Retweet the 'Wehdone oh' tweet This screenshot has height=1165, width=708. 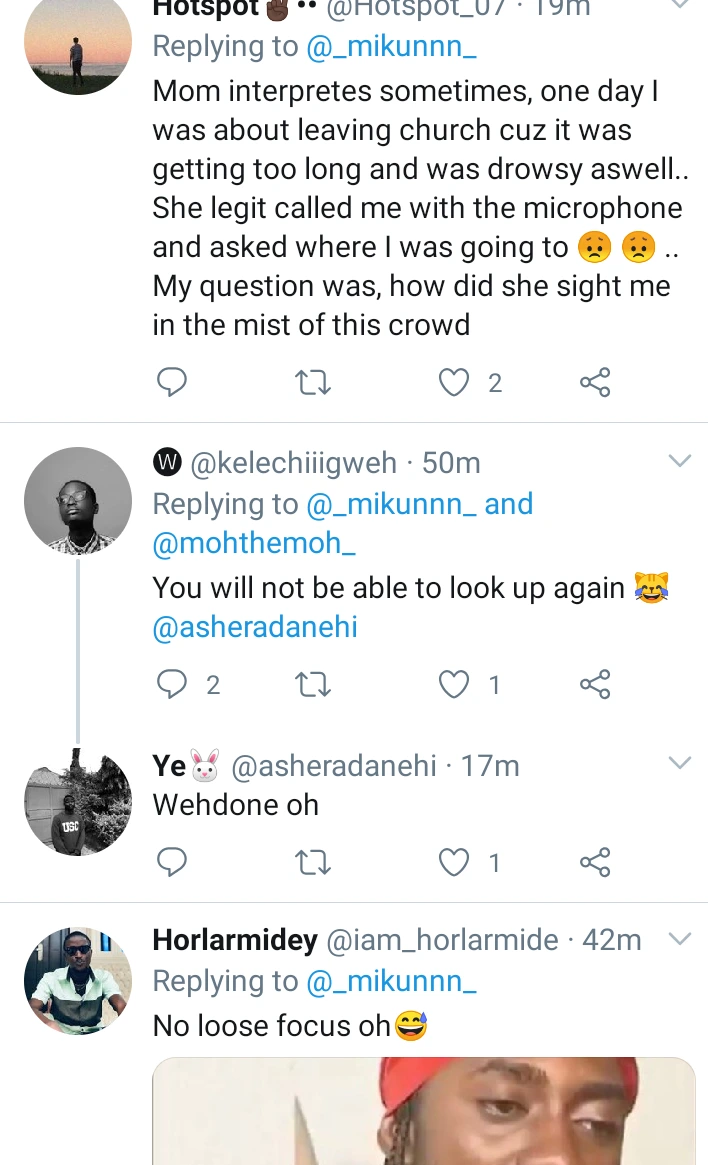314,862
